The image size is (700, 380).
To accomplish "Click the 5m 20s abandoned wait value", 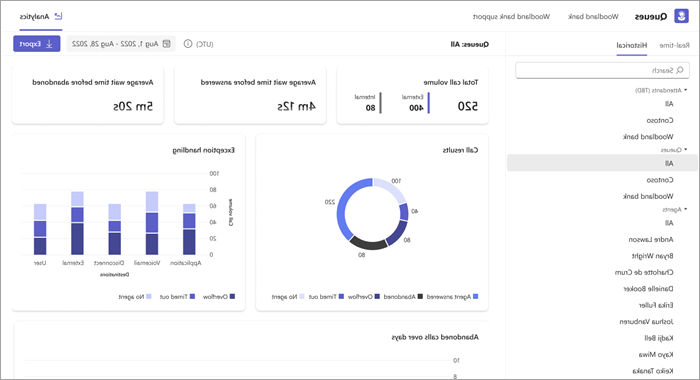I will pyautogui.click(x=133, y=106).
